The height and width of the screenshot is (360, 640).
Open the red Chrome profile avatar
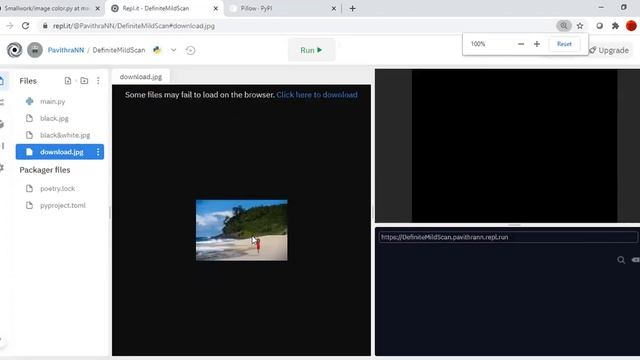pyautogui.click(x=631, y=25)
